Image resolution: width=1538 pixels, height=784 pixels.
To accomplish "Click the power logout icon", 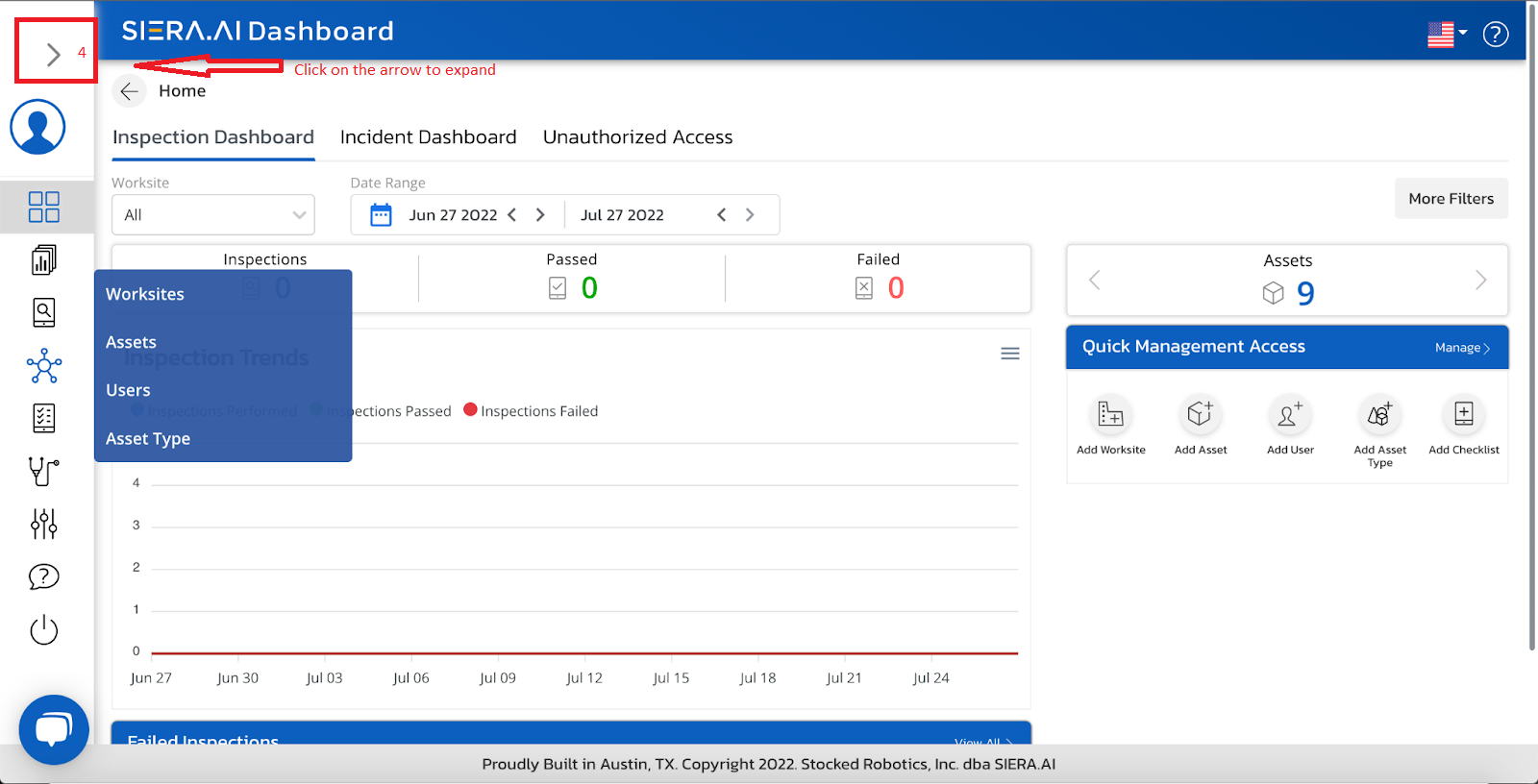I will pyautogui.click(x=44, y=630).
